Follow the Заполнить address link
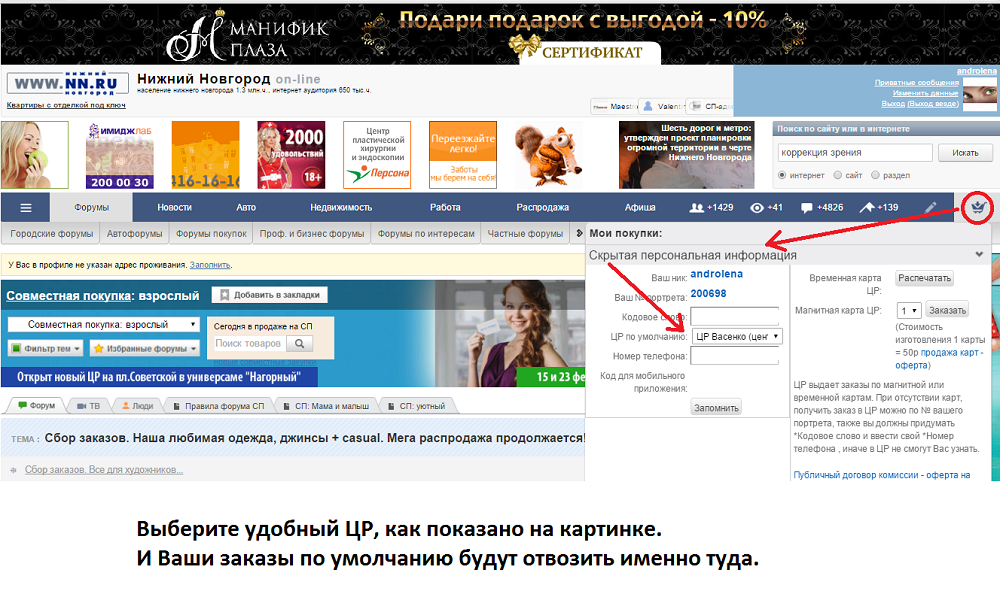The width and height of the screenshot is (1000, 591). tap(209, 265)
